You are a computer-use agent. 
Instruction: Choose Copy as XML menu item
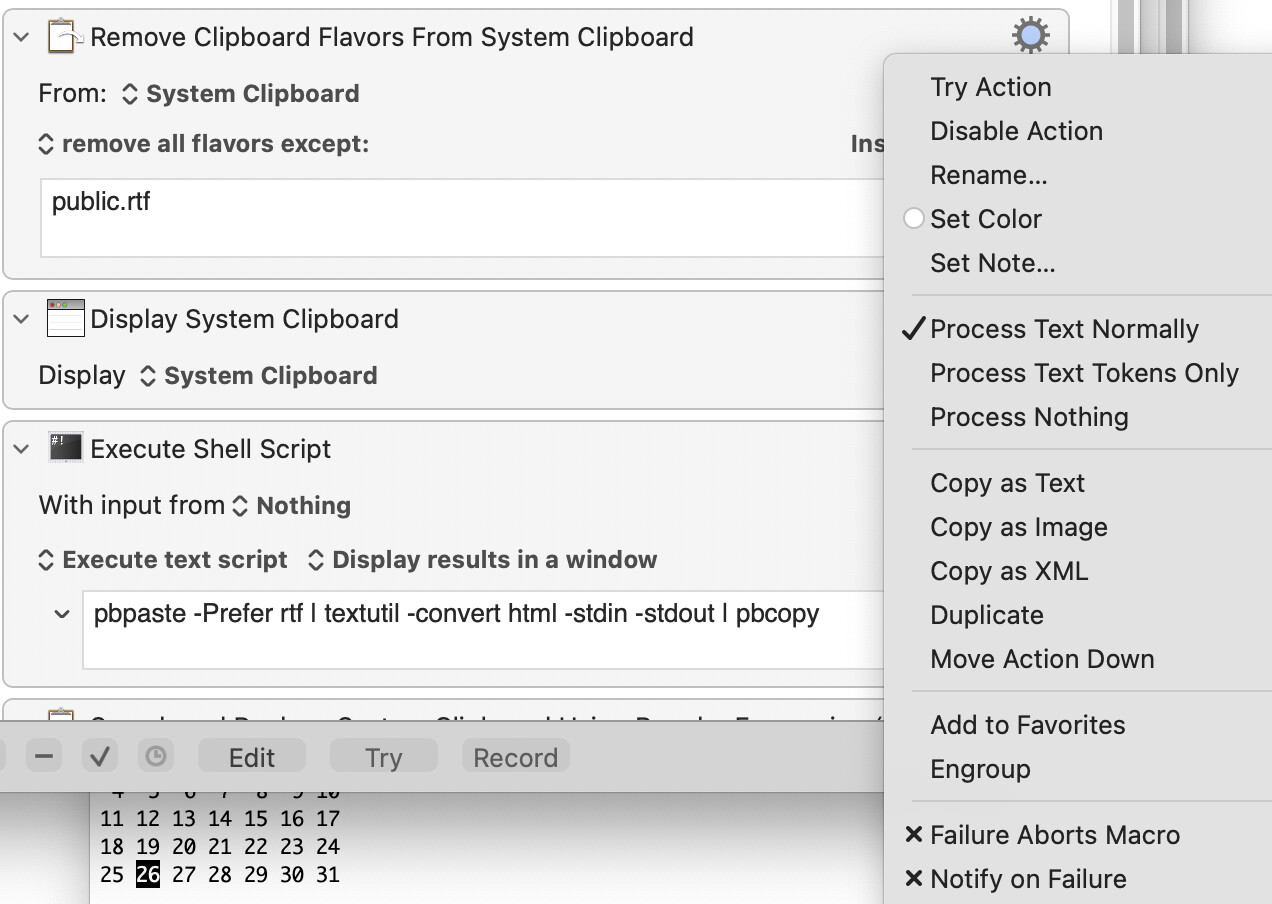tap(1008, 571)
